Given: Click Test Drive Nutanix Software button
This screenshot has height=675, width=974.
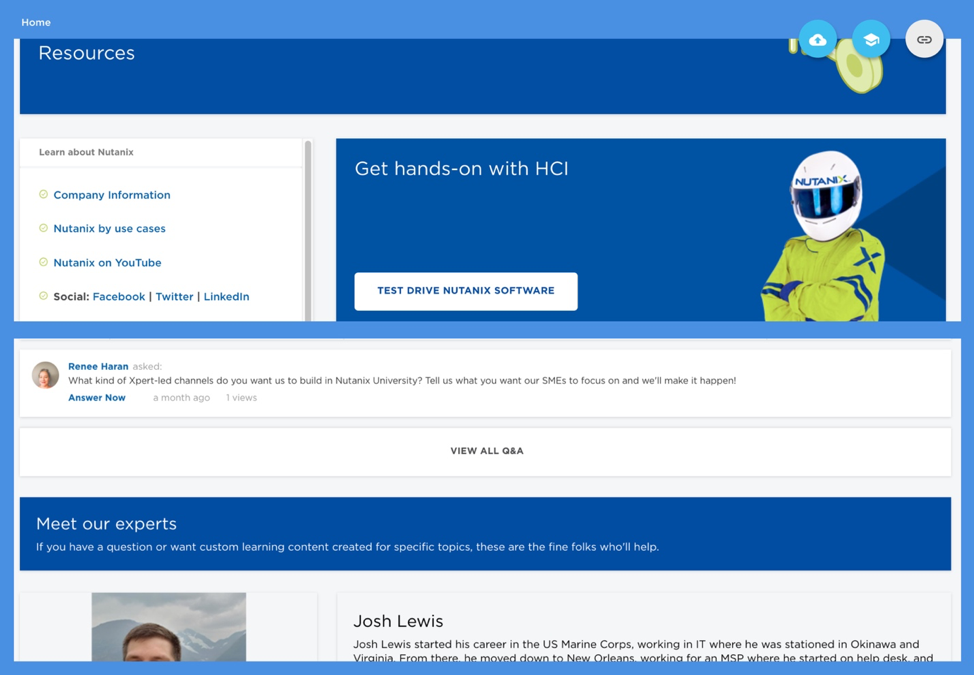Looking at the screenshot, I should (x=466, y=291).
